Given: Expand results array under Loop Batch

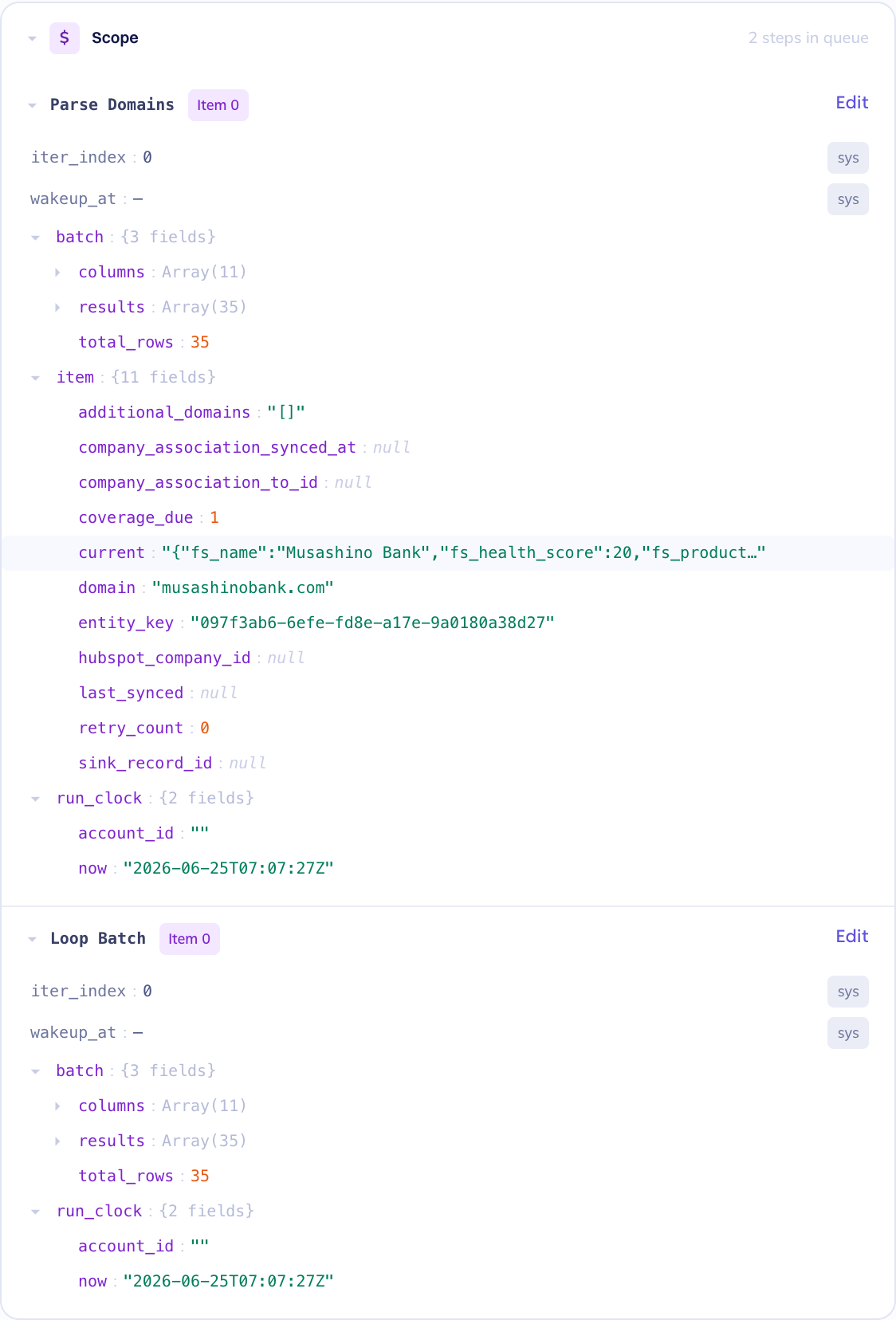Looking at the screenshot, I should point(57,1141).
